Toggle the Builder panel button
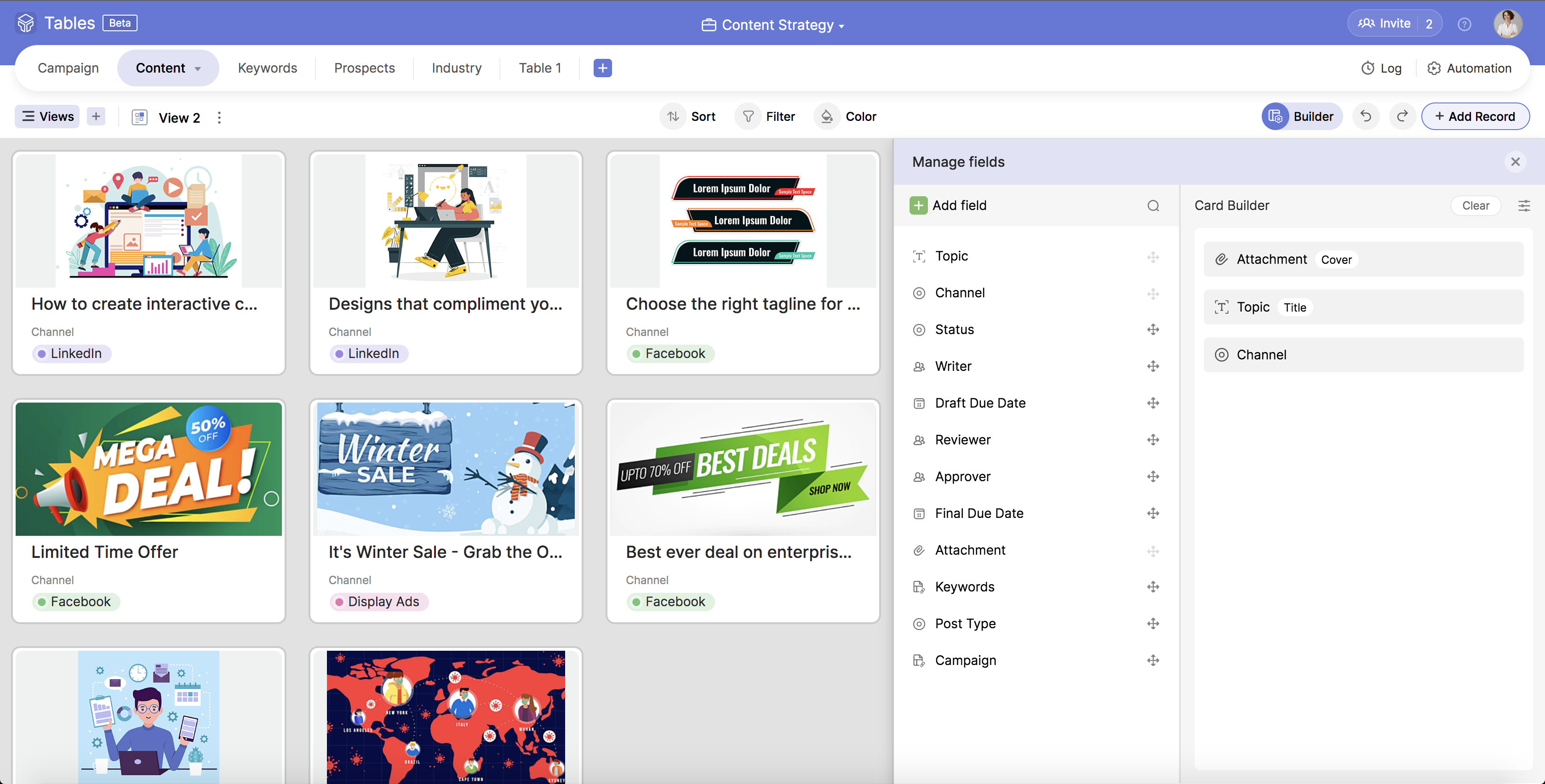Viewport: 1545px width, 784px height. click(x=1301, y=116)
